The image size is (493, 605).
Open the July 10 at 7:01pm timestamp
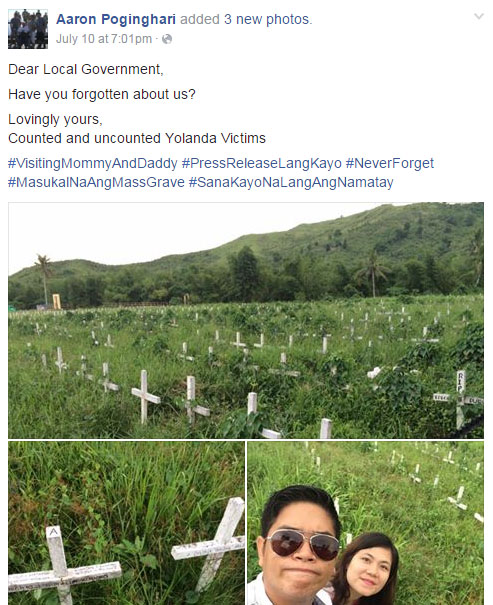click(x=104, y=39)
